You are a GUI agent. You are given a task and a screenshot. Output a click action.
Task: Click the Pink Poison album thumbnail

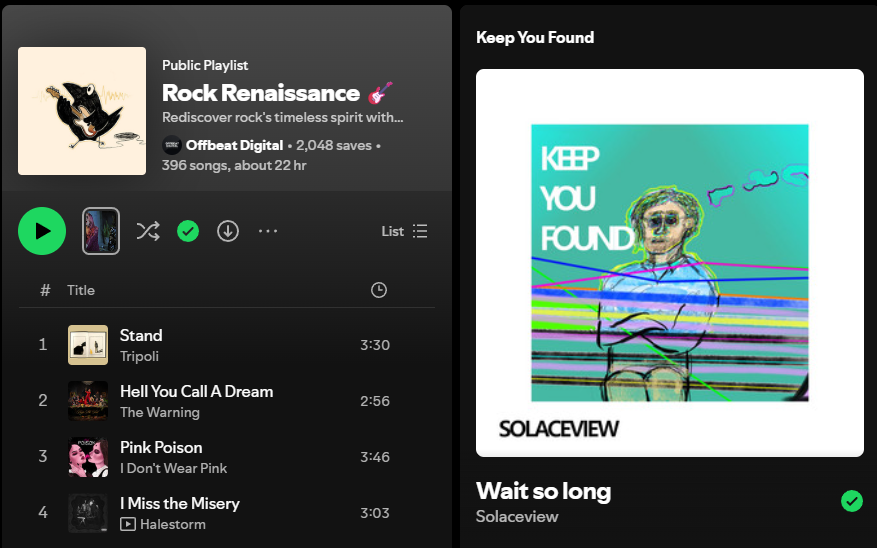pos(88,457)
